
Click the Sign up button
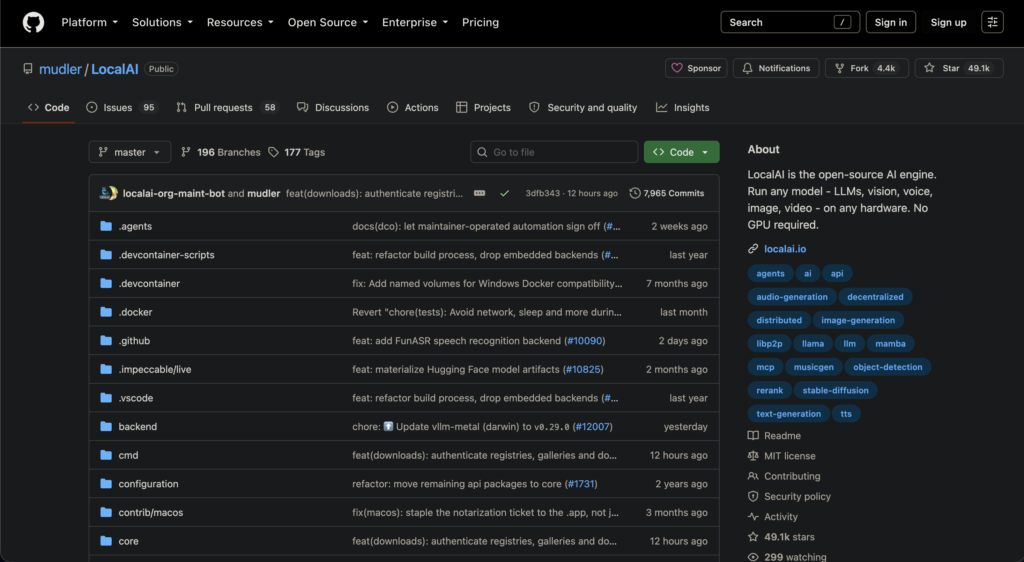(x=948, y=22)
